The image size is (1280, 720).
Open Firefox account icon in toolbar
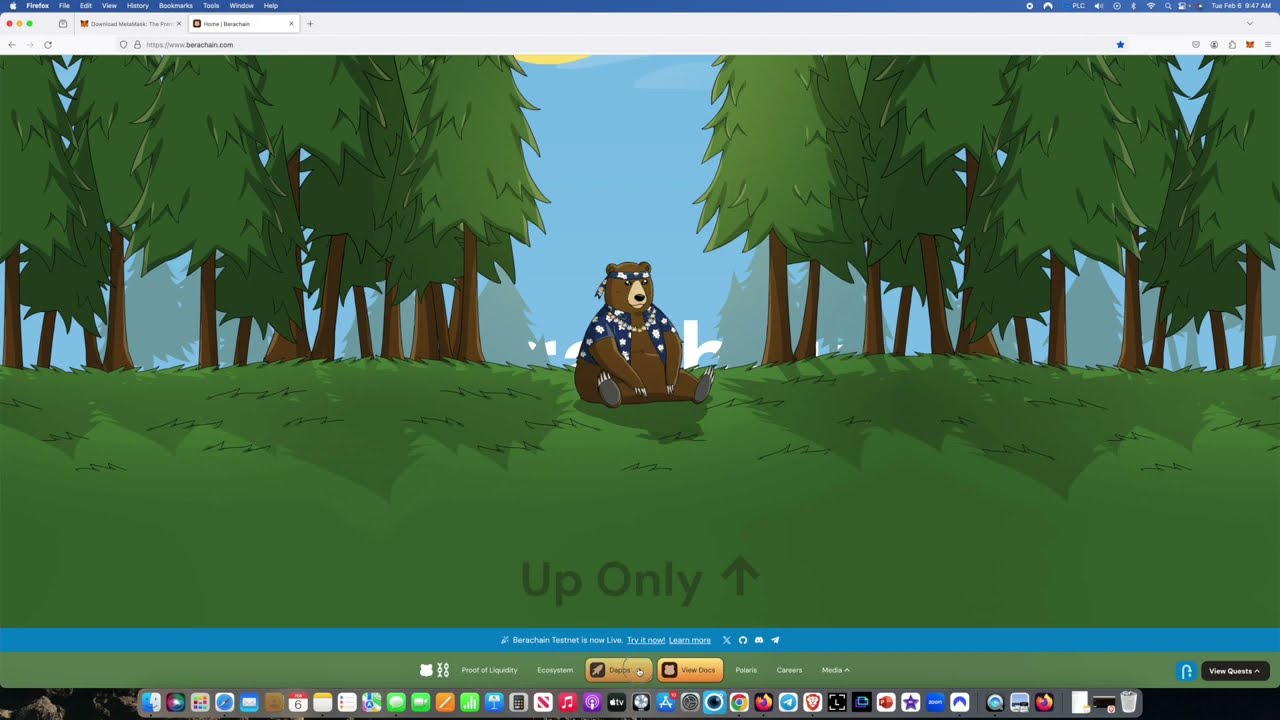point(1214,45)
